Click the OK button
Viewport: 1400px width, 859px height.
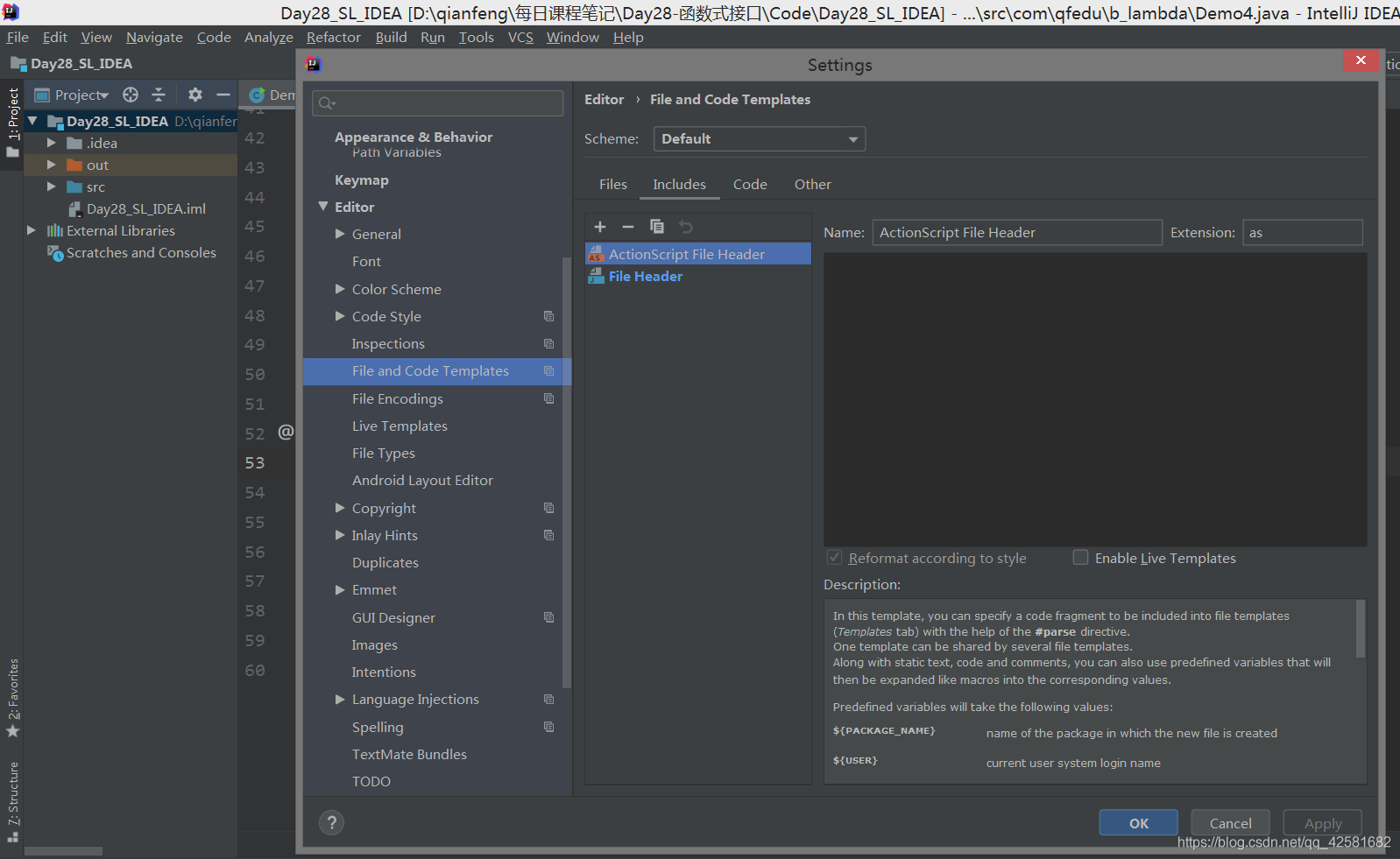coord(1139,823)
